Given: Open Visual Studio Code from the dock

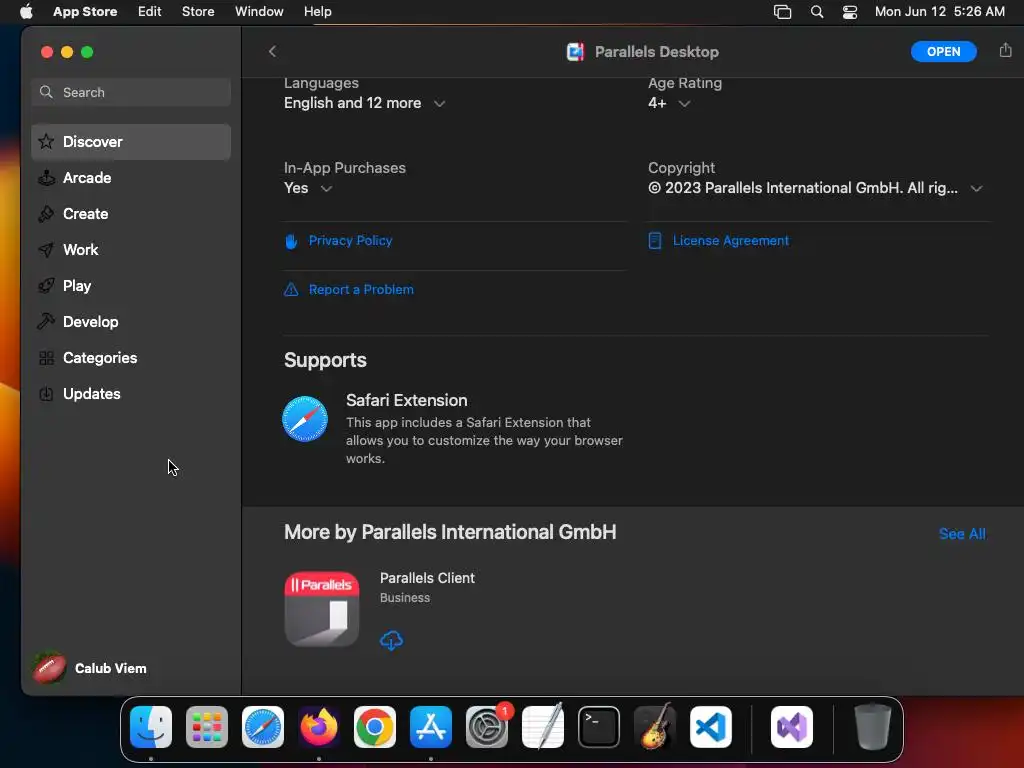Looking at the screenshot, I should (x=711, y=727).
